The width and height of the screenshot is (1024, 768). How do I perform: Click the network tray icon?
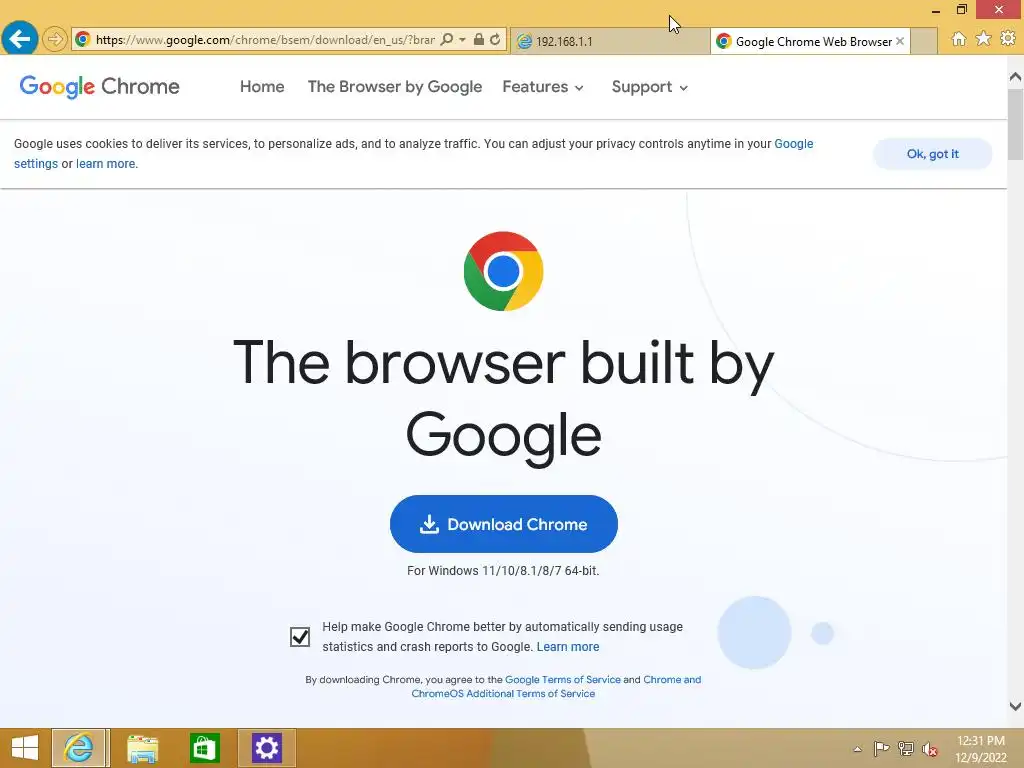click(x=906, y=748)
